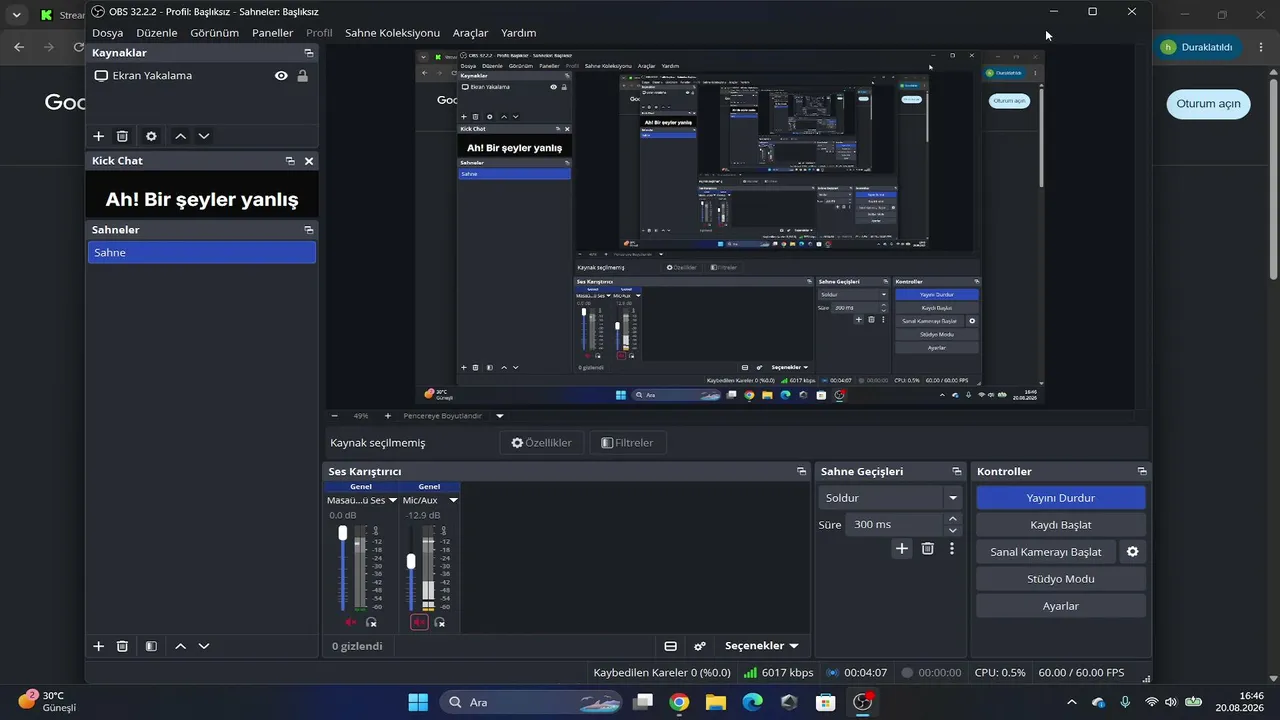Float the Sahneler dock panel
The width and height of the screenshot is (1280, 720).
pos(309,230)
